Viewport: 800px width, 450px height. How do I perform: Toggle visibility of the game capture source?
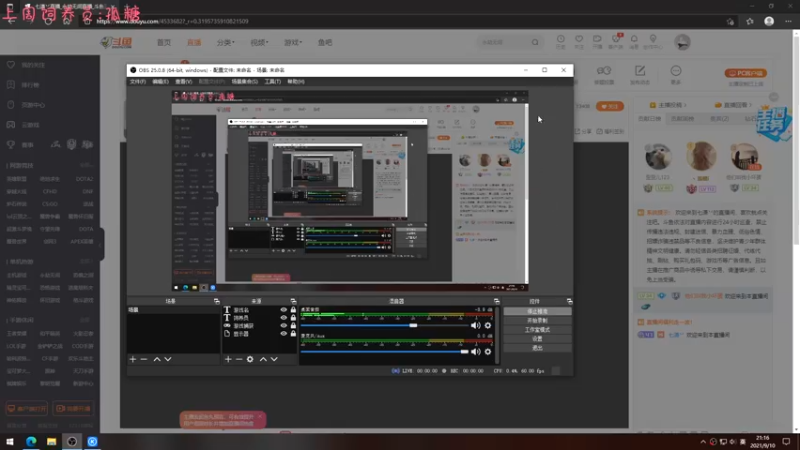point(284,326)
